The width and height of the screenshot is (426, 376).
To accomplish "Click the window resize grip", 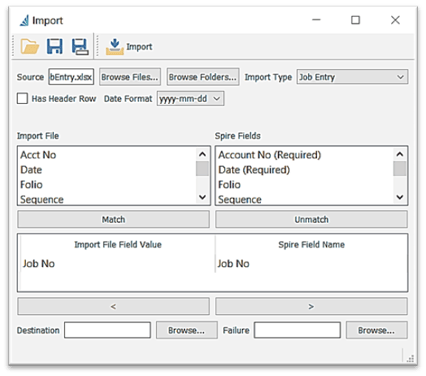I will click(x=410, y=359).
